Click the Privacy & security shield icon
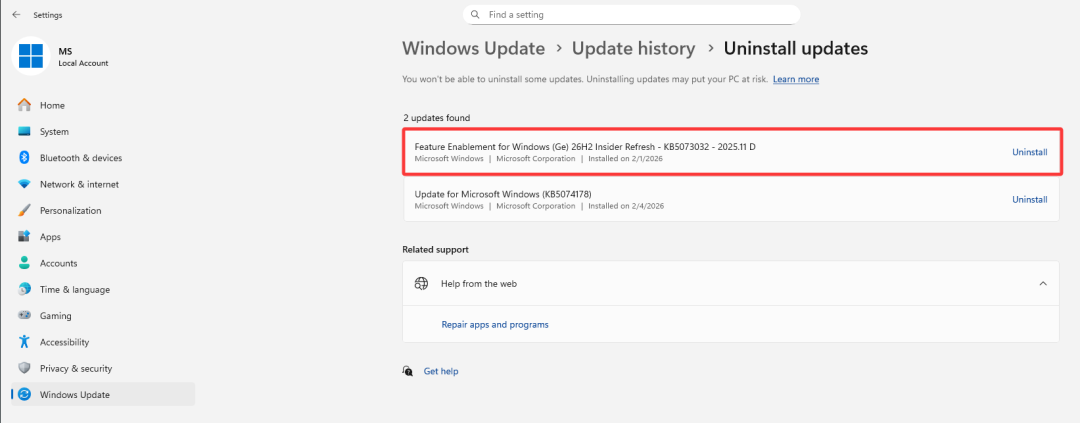 (x=24, y=368)
